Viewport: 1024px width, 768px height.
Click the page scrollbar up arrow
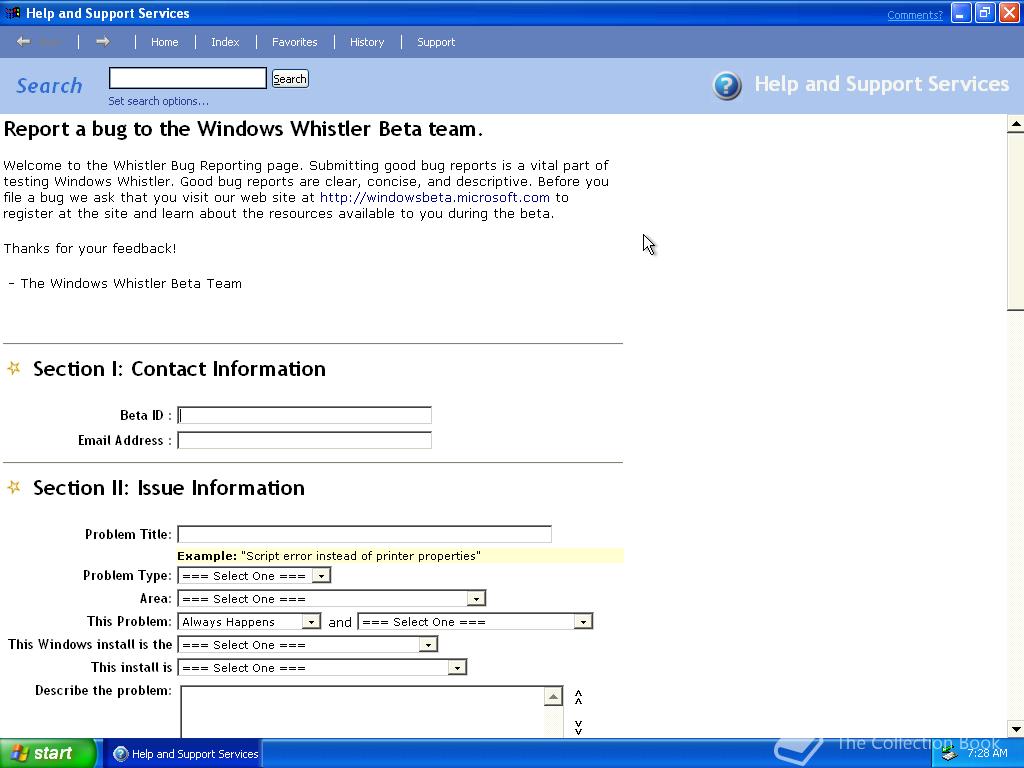click(1016, 123)
